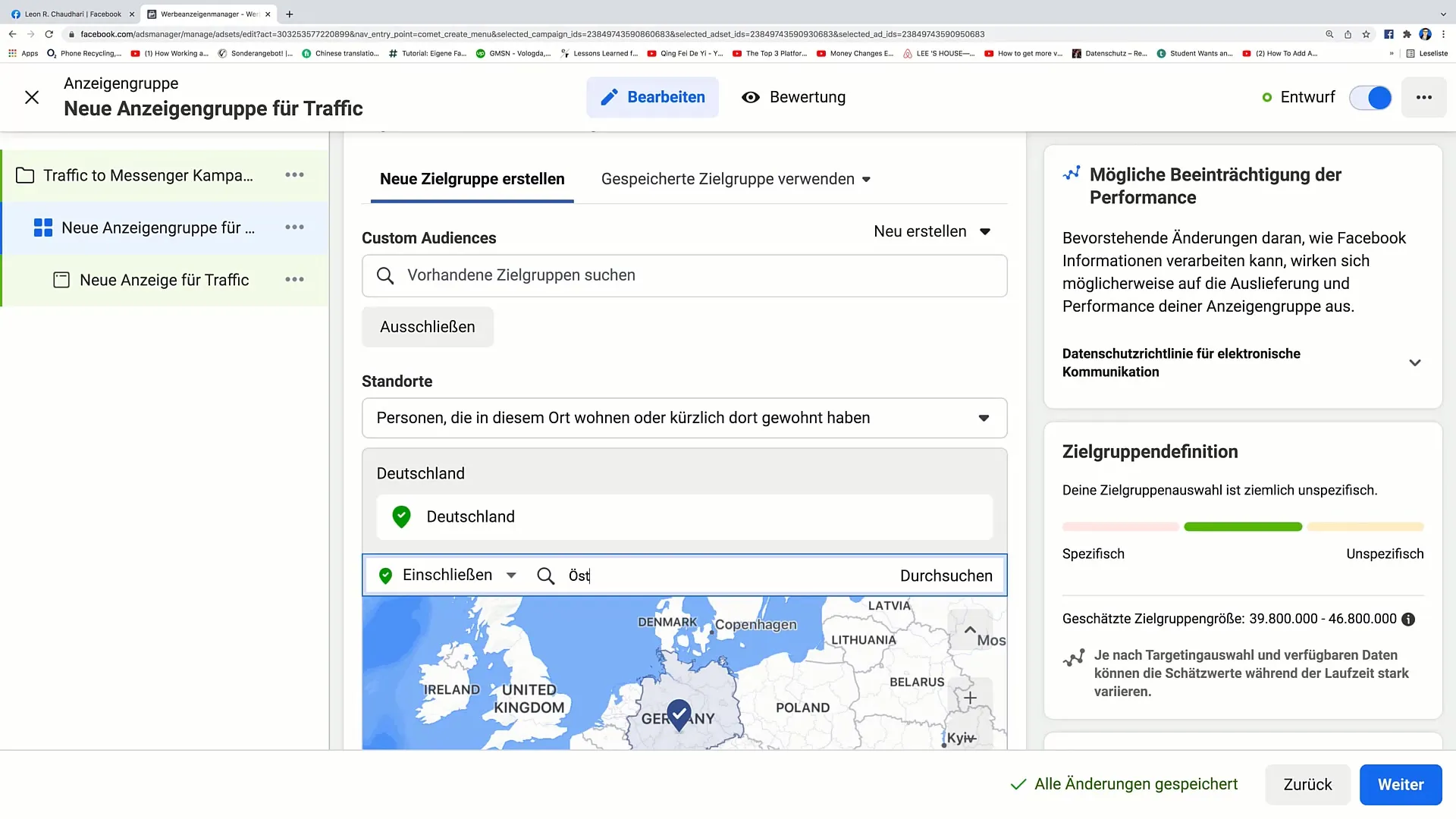
Task: Click the Weiter button
Action: pyautogui.click(x=1400, y=785)
